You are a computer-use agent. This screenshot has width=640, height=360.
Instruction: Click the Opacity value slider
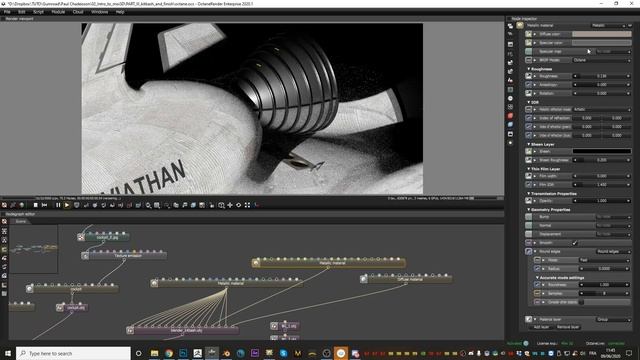[602, 201]
